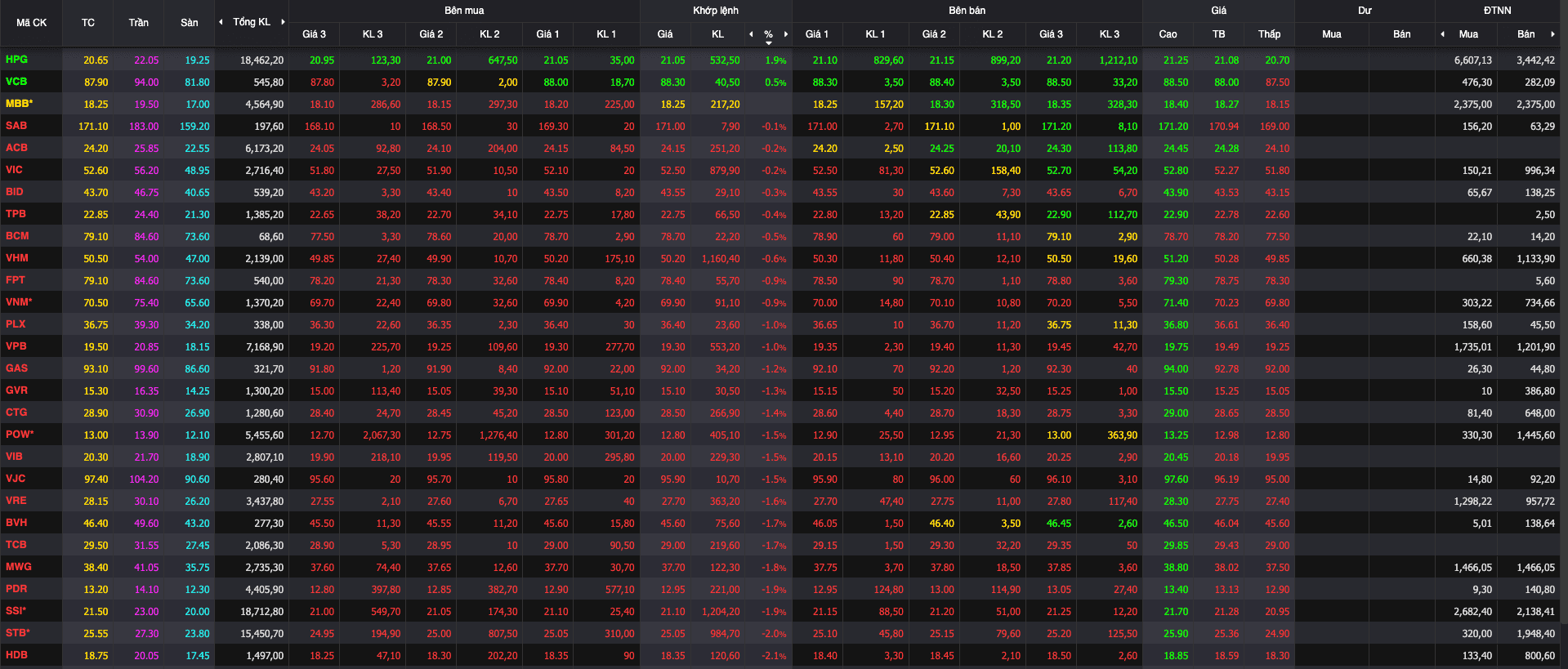Select the CTG ticker
This screenshot has width=1568, height=669.
(16, 413)
